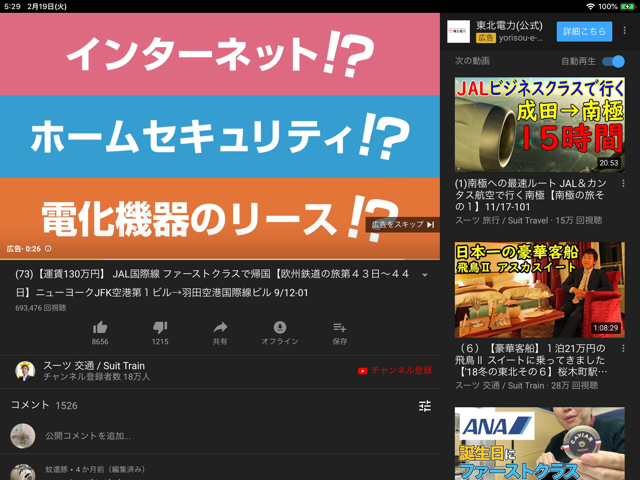Subscribe with チャンネル登録
Viewport: 640px width, 480px height.
click(x=395, y=371)
